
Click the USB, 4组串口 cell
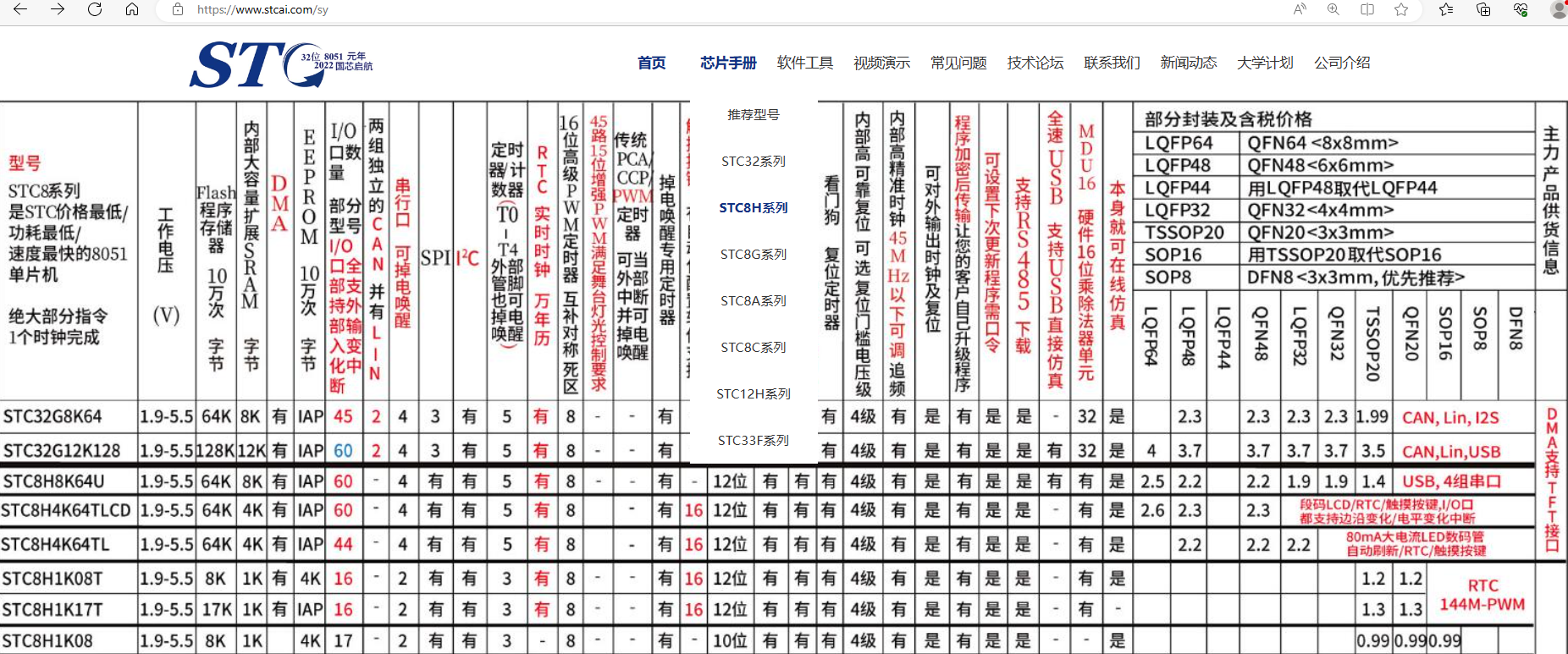point(1451,481)
